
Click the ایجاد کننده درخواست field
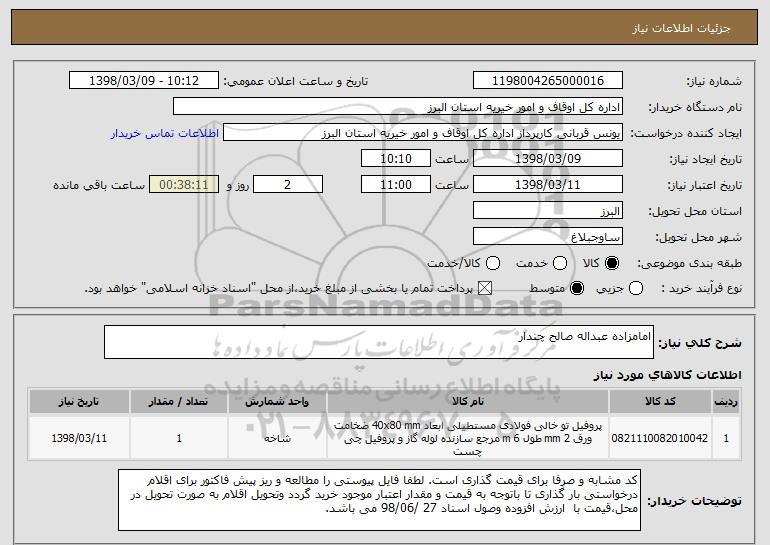pos(423,133)
